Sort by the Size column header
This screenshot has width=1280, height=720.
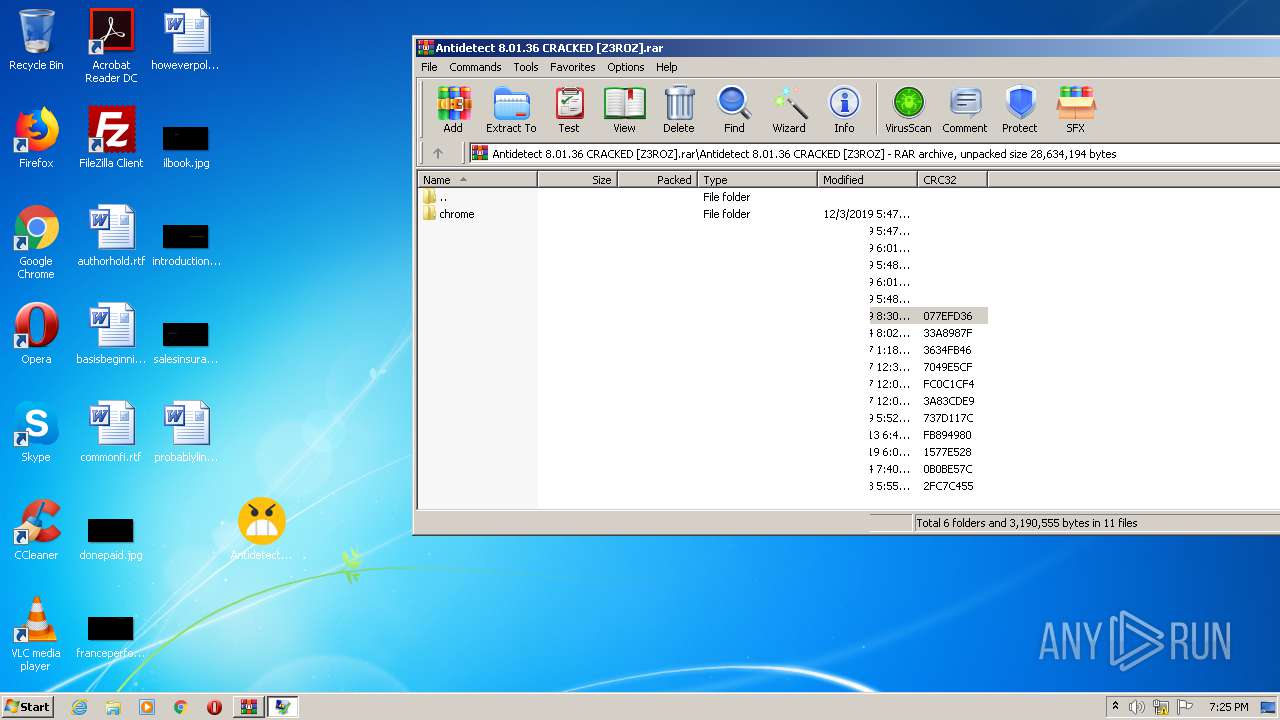[x=577, y=180]
